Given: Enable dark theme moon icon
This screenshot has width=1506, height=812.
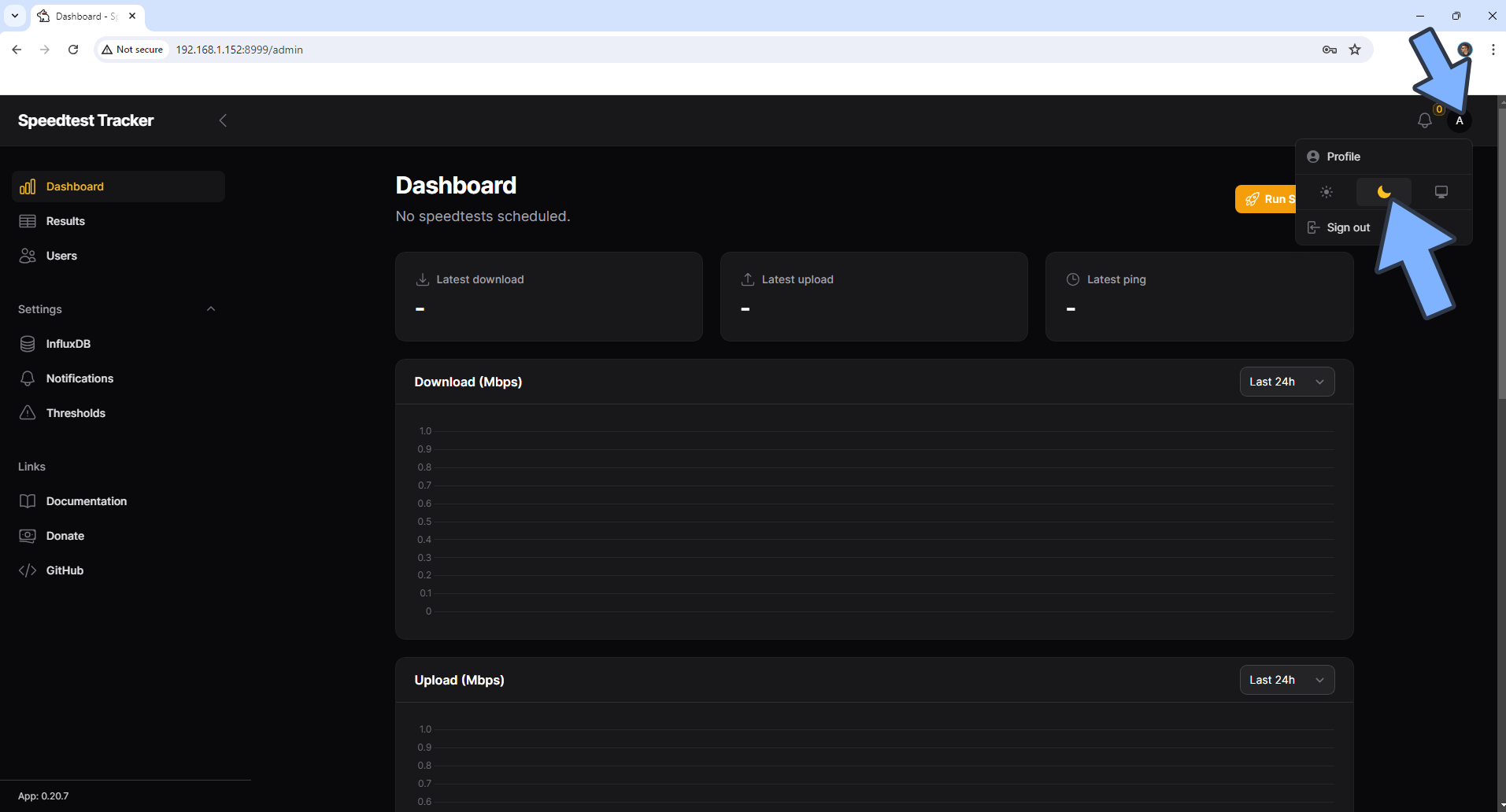Looking at the screenshot, I should pyautogui.click(x=1384, y=192).
